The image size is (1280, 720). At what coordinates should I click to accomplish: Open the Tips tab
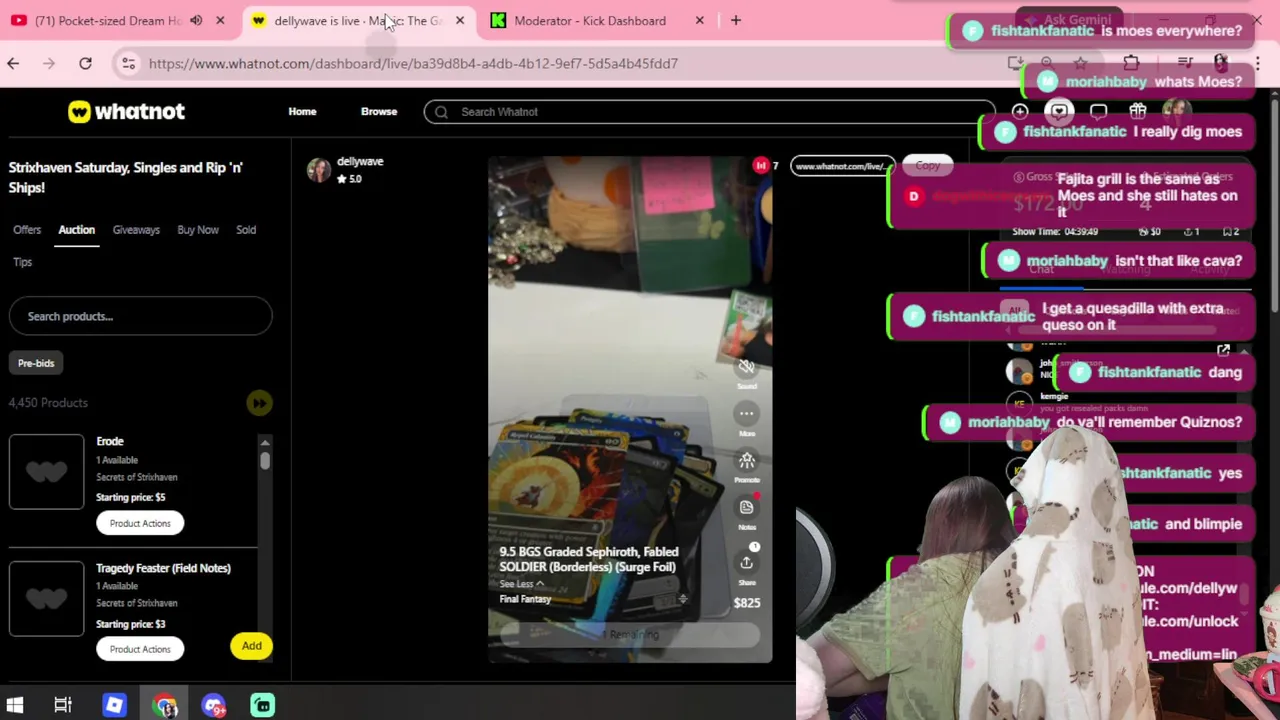(x=22, y=262)
